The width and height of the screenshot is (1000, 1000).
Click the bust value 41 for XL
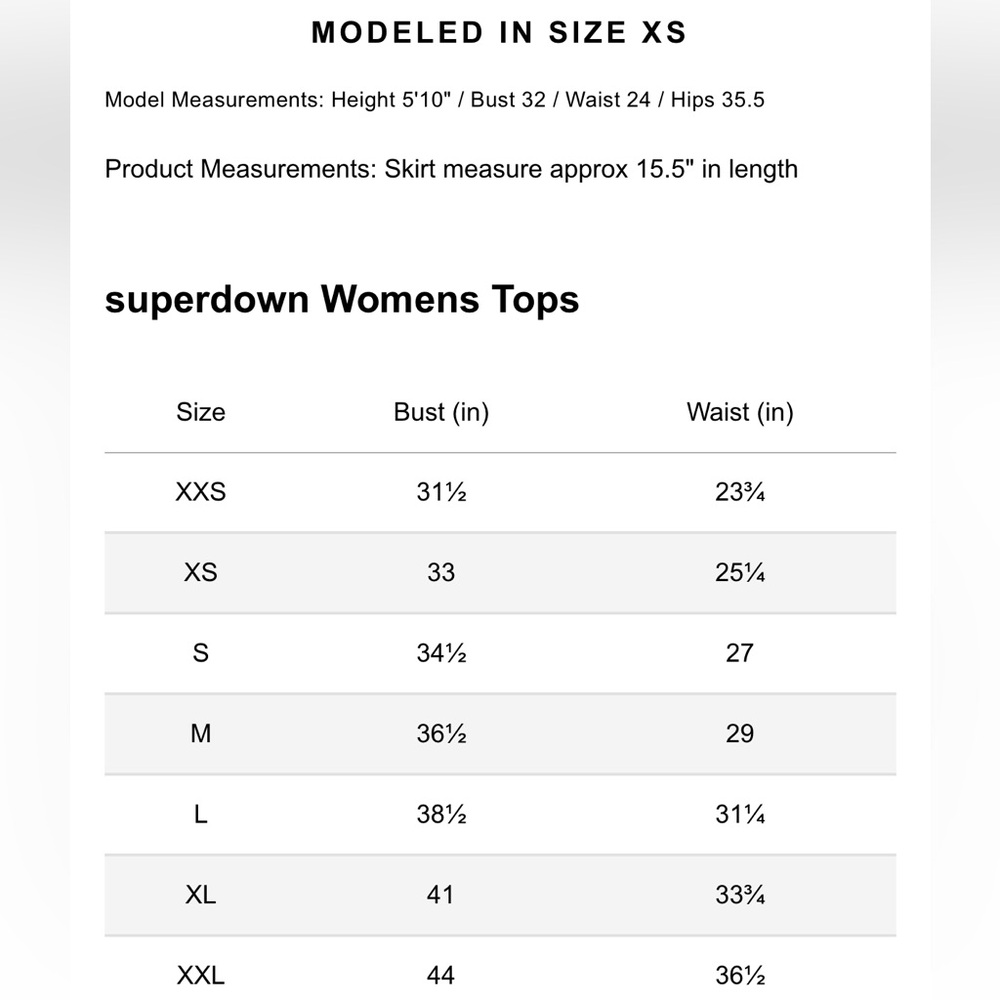[441, 895]
